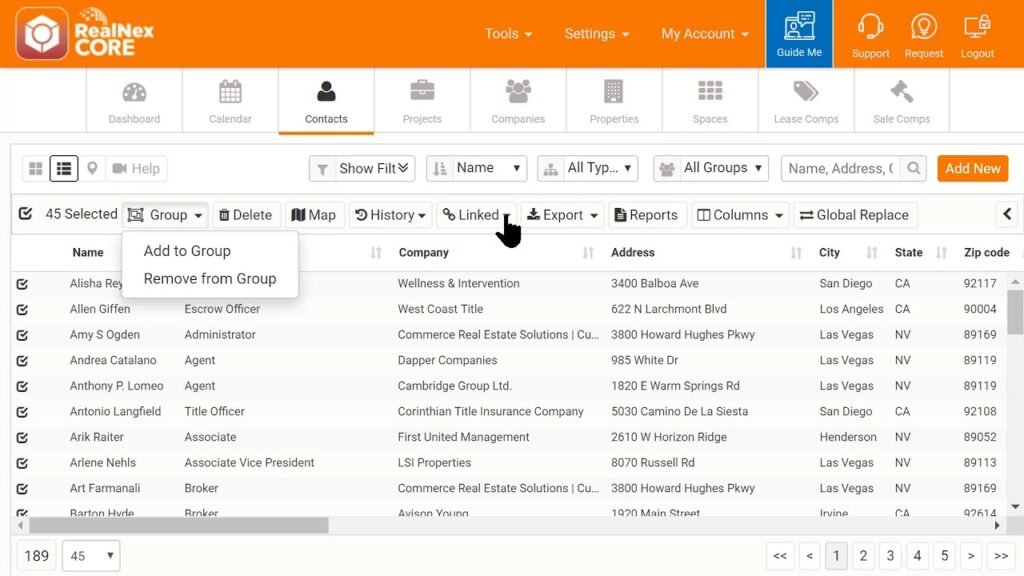Delete the selected contacts
The width and height of the screenshot is (1024, 576).
tap(245, 215)
